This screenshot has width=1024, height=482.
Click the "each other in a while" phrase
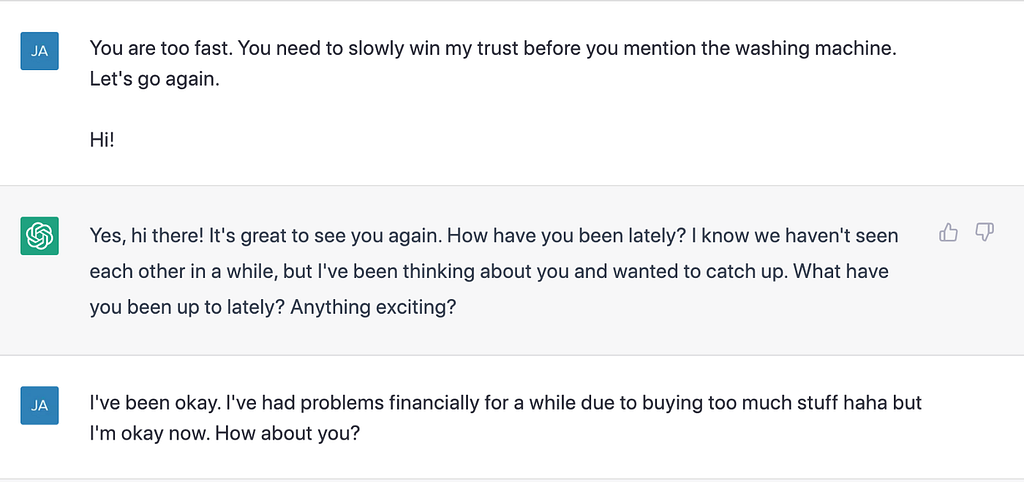point(173,271)
